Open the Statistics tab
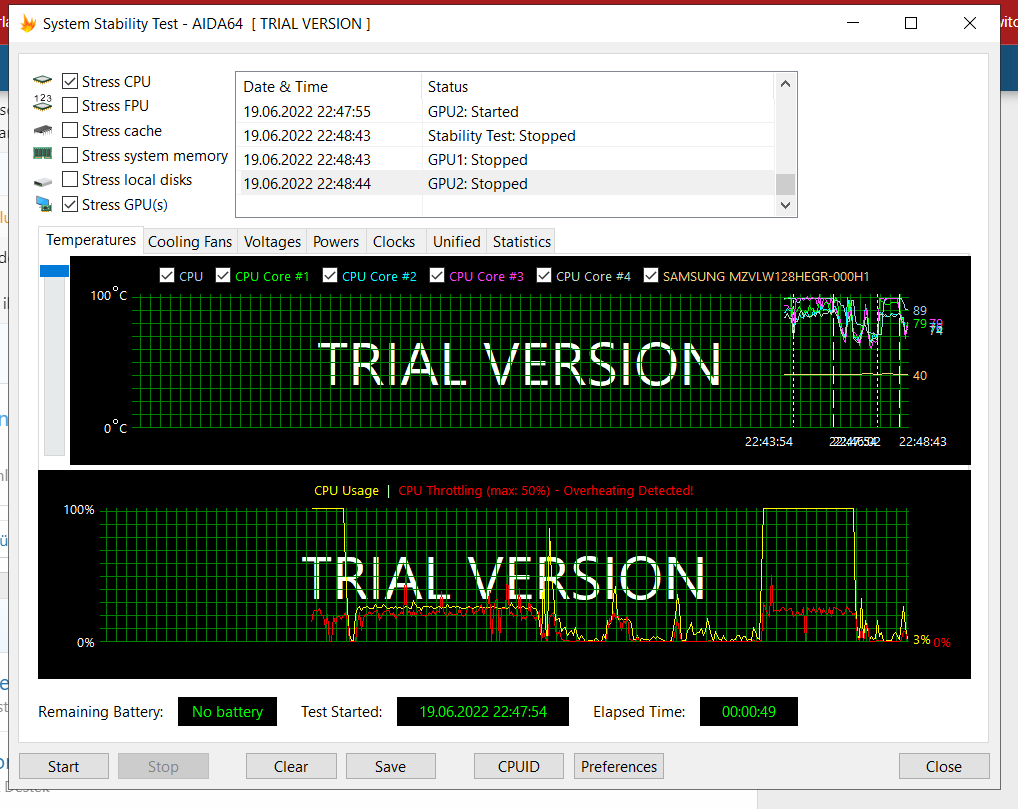Image resolution: width=1018 pixels, height=809 pixels. pyautogui.click(x=521, y=242)
